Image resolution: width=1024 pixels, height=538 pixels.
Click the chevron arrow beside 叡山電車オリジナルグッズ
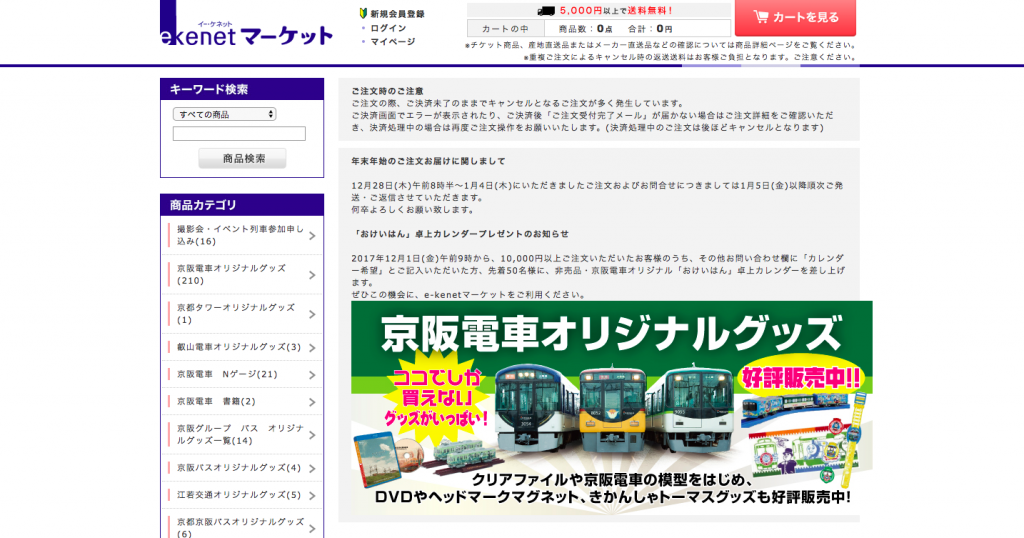click(313, 348)
